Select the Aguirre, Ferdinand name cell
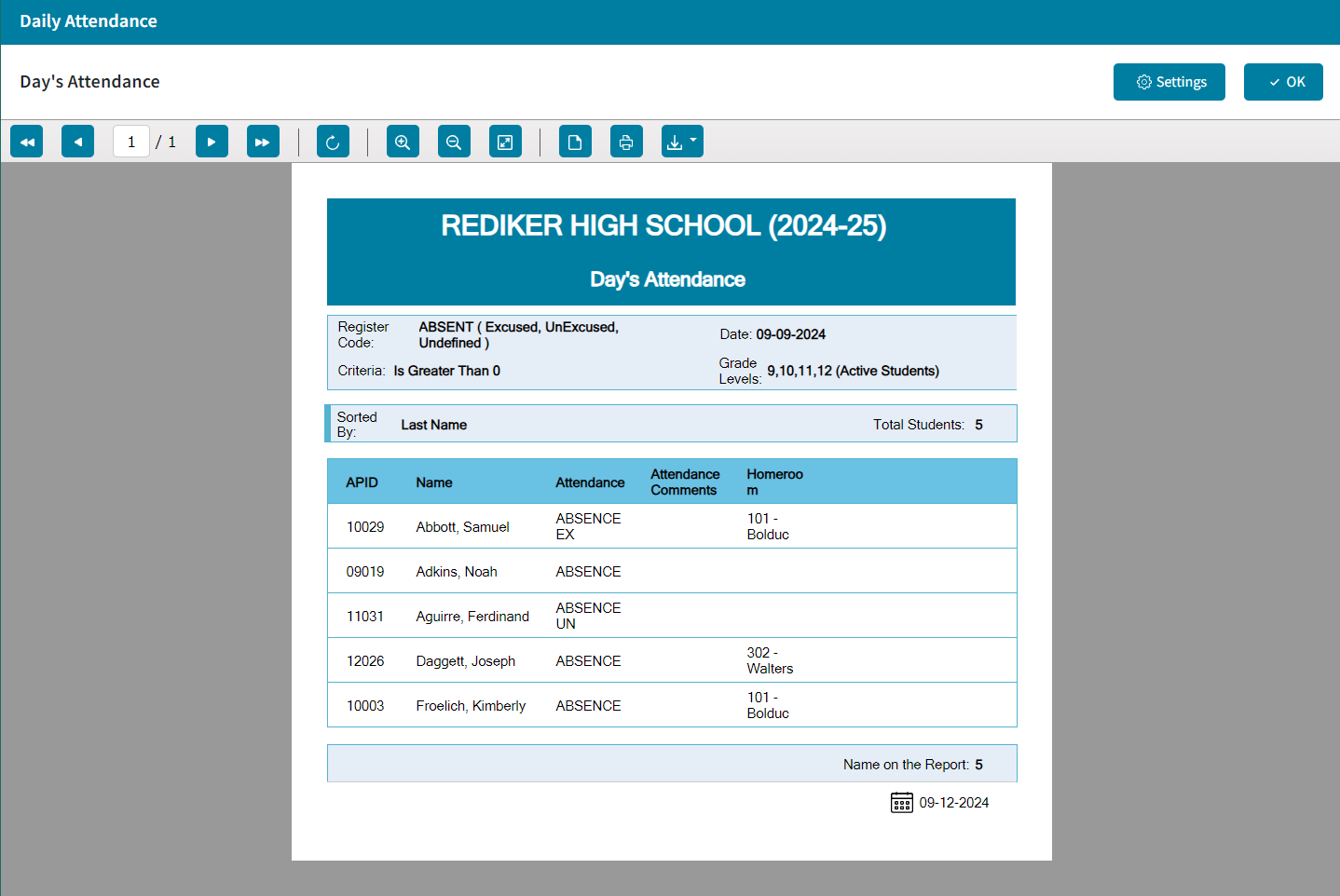The image size is (1340, 896). click(x=472, y=617)
